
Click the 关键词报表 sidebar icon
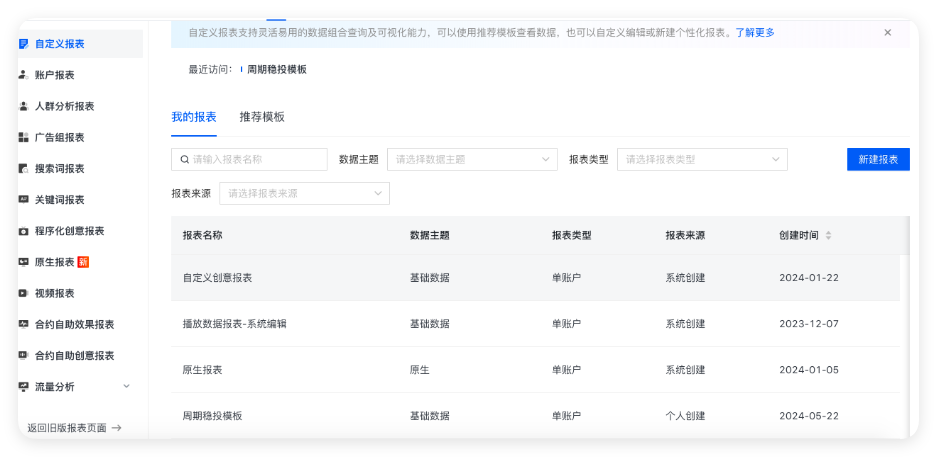click(24, 200)
